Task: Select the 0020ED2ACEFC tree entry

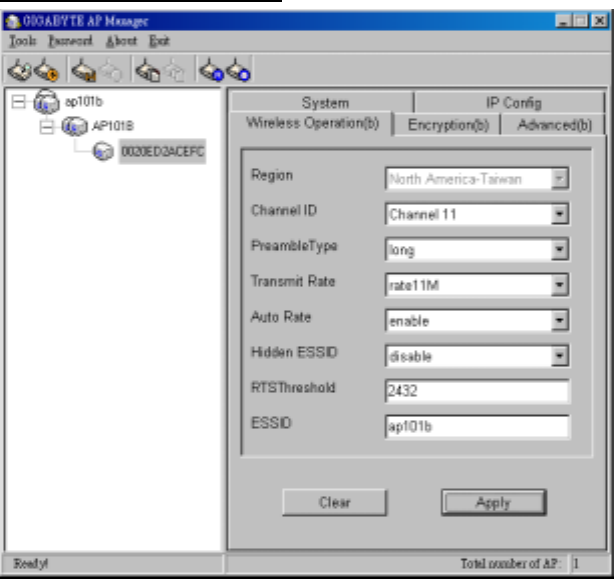Action: tap(163, 151)
